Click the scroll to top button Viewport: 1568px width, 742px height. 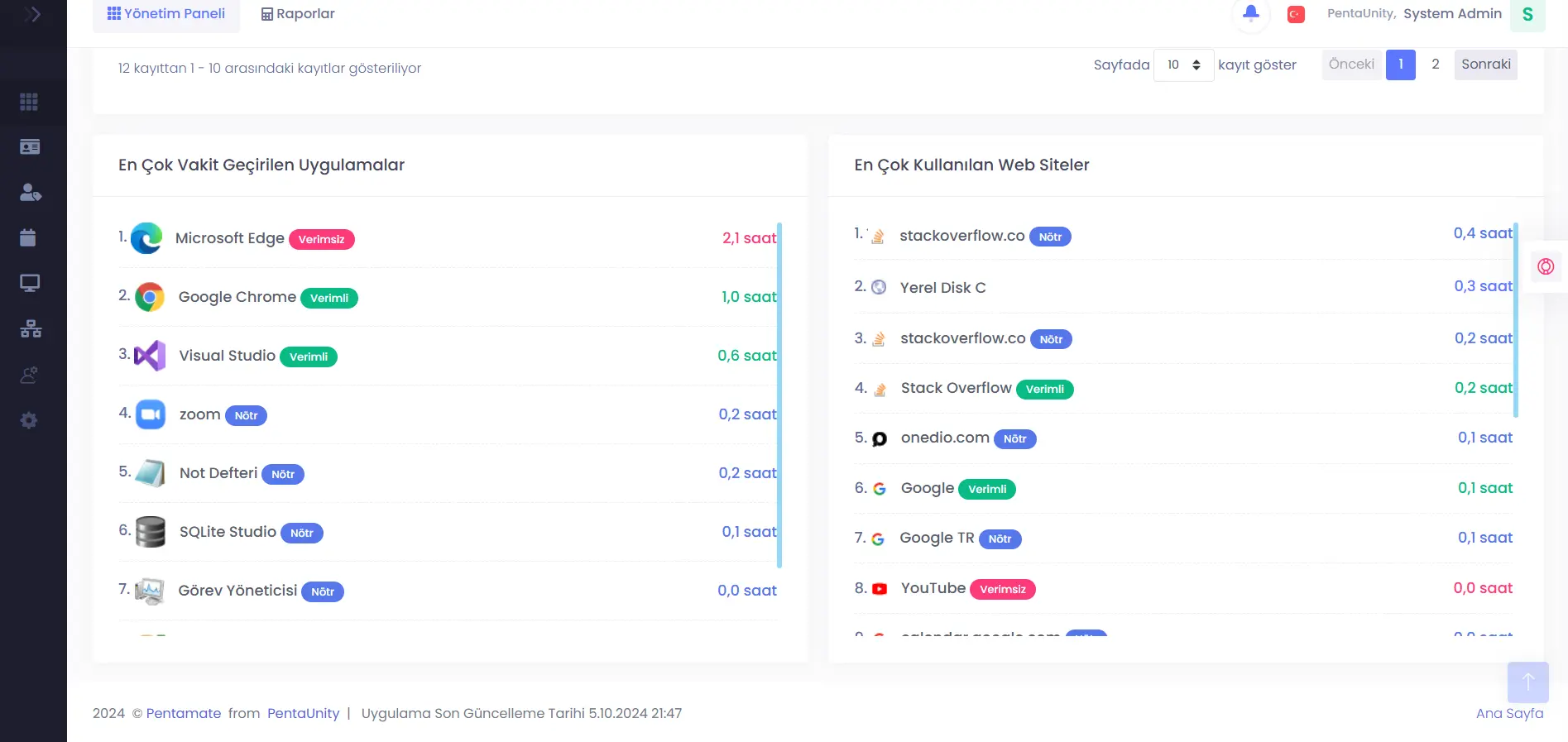tap(1527, 682)
